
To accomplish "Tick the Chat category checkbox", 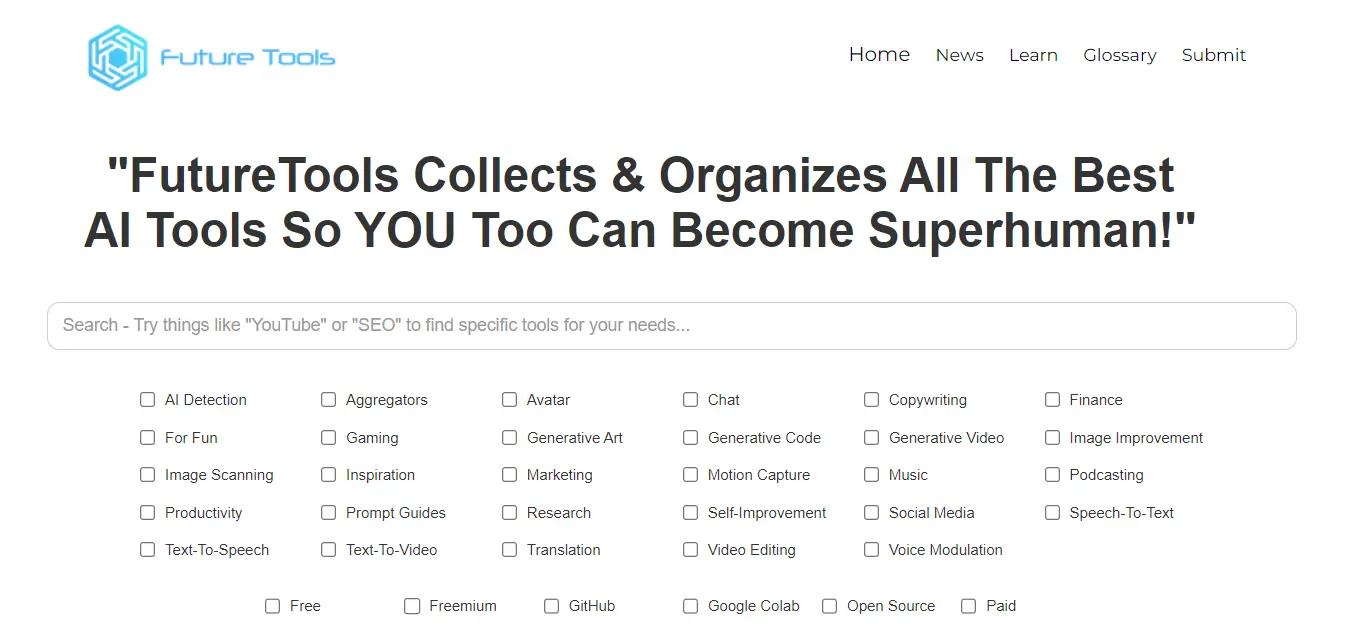I will 691,400.
